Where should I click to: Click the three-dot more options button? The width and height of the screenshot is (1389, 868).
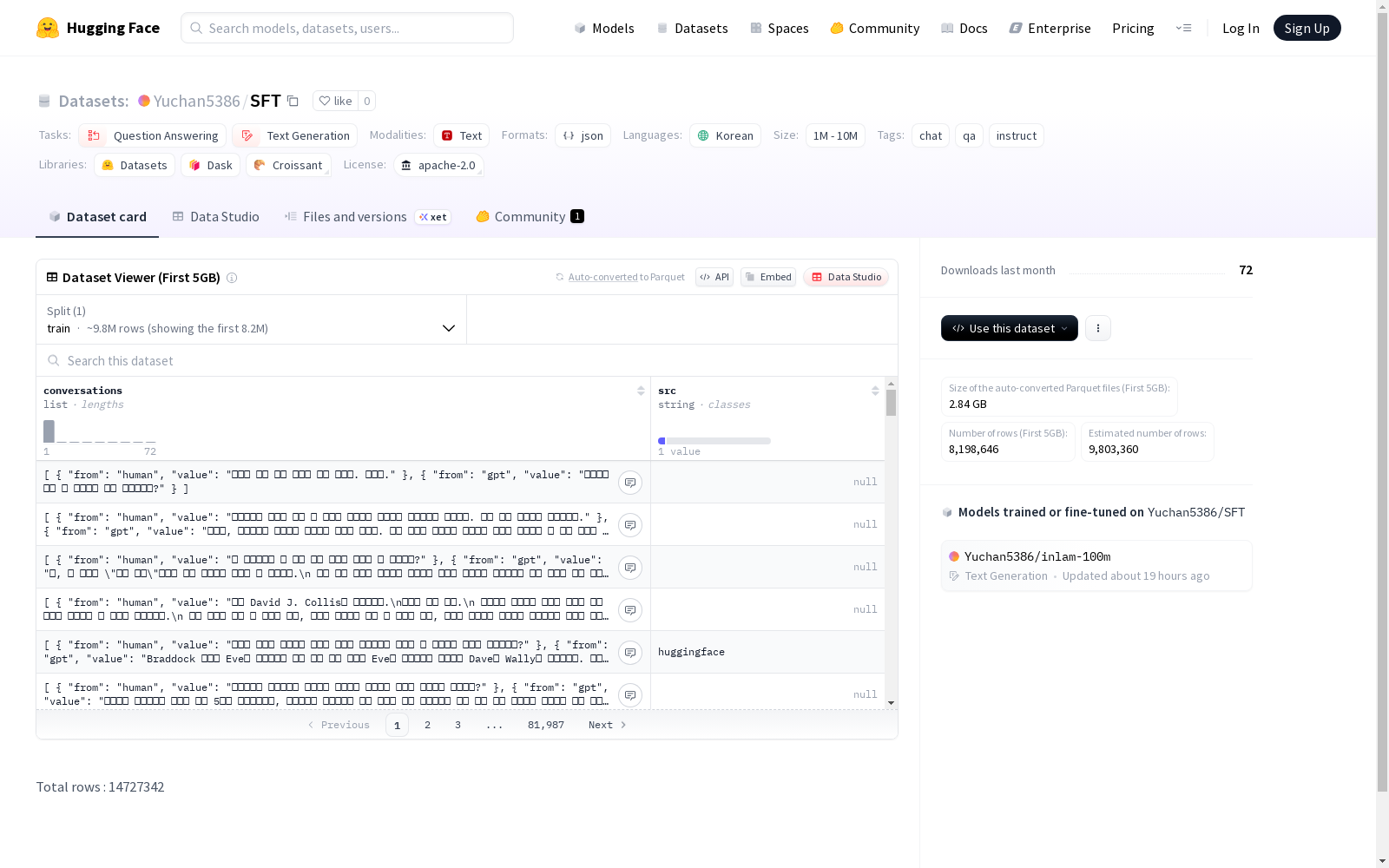tap(1098, 328)
